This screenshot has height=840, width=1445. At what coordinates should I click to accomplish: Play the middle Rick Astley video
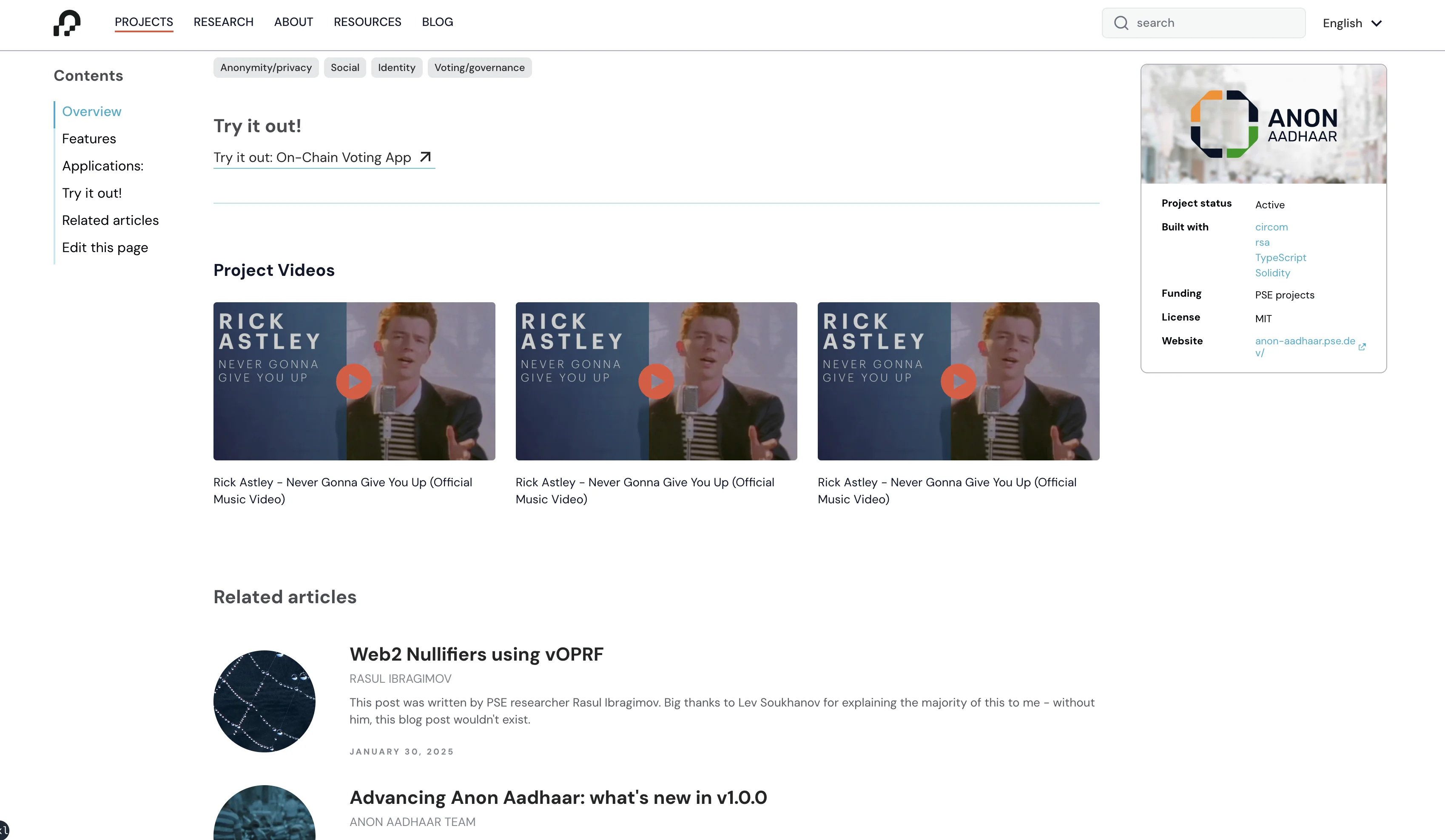click(655, 381)
